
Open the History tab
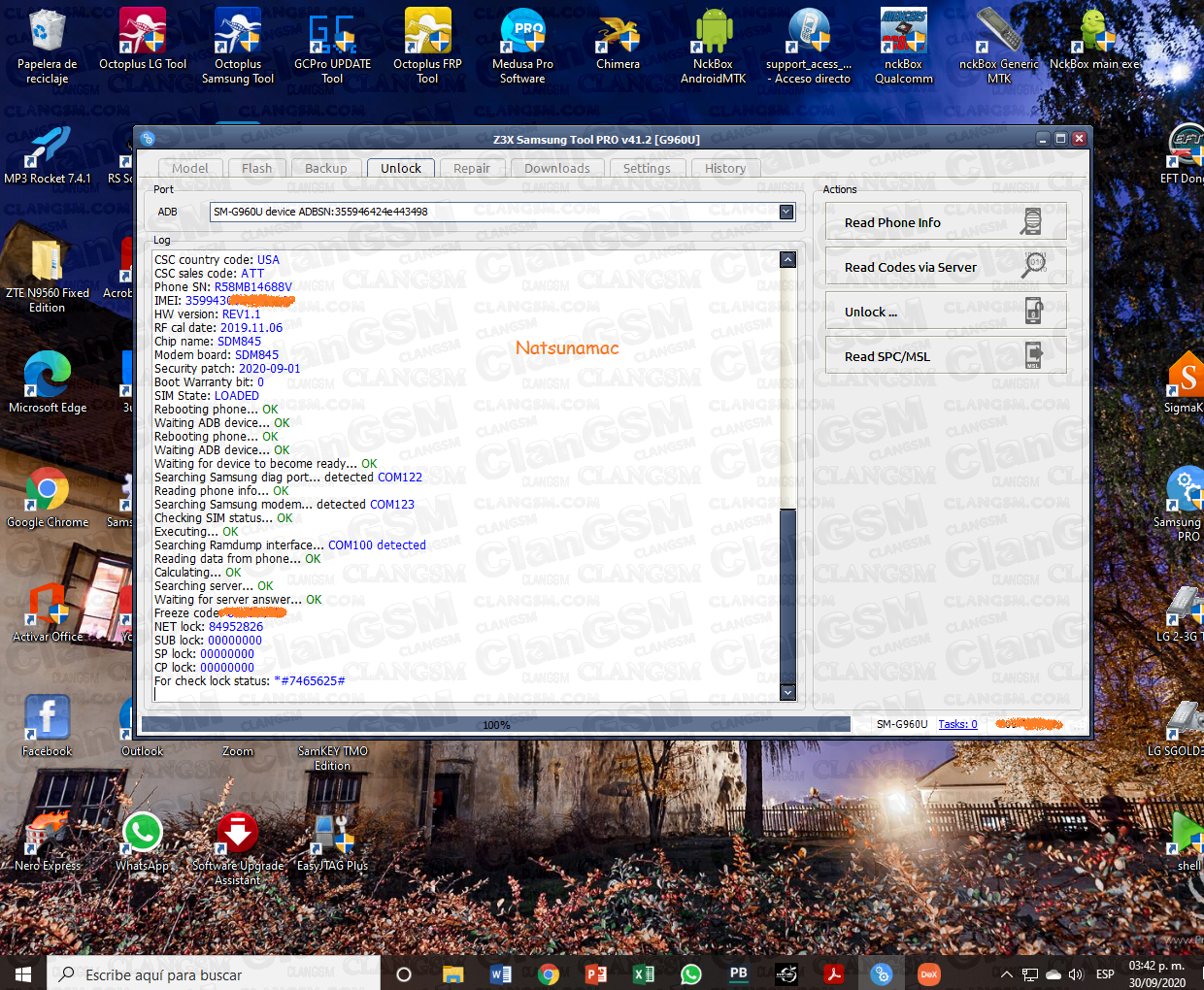(725, 168)
